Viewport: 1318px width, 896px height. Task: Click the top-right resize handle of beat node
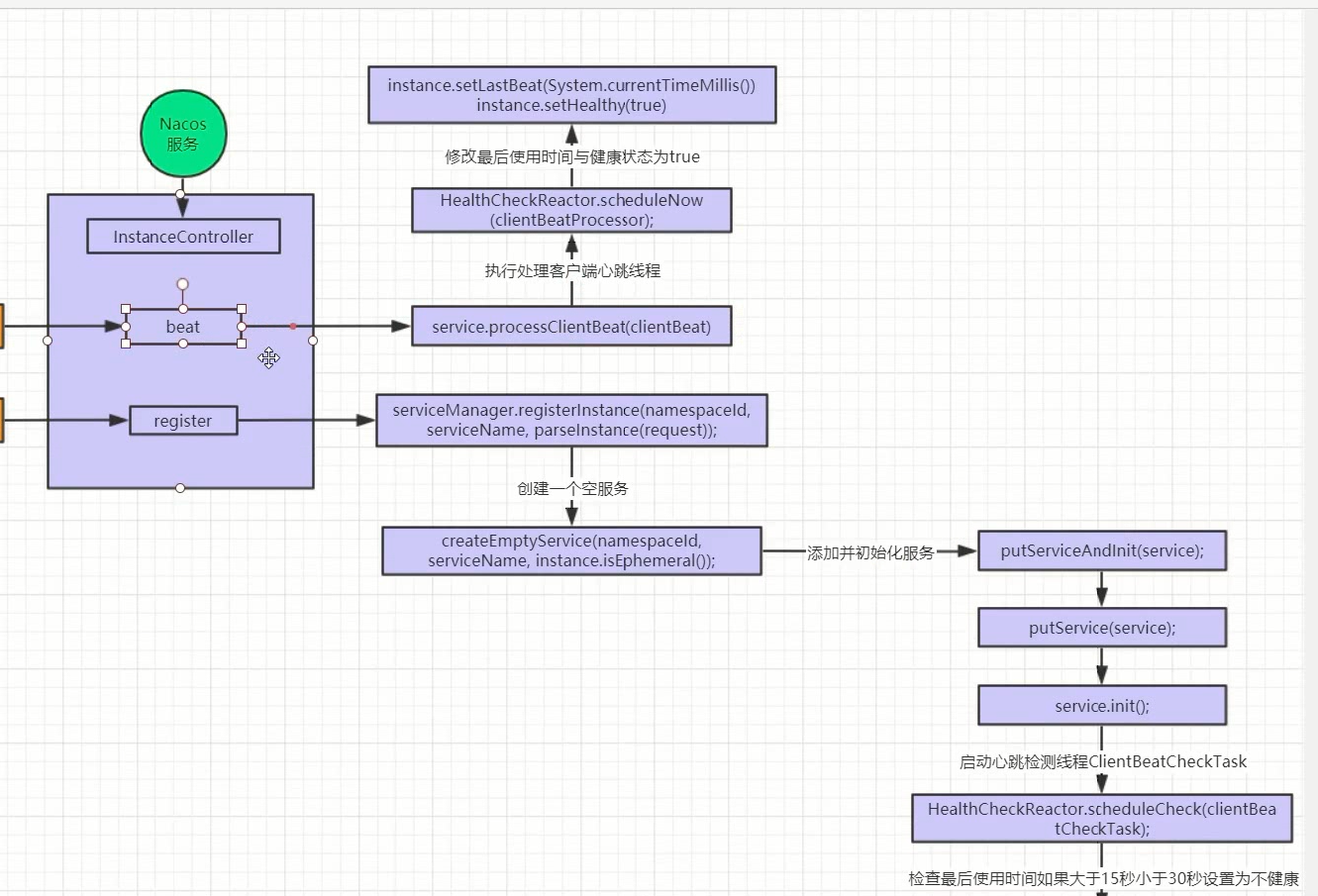[x=242, y=309]
